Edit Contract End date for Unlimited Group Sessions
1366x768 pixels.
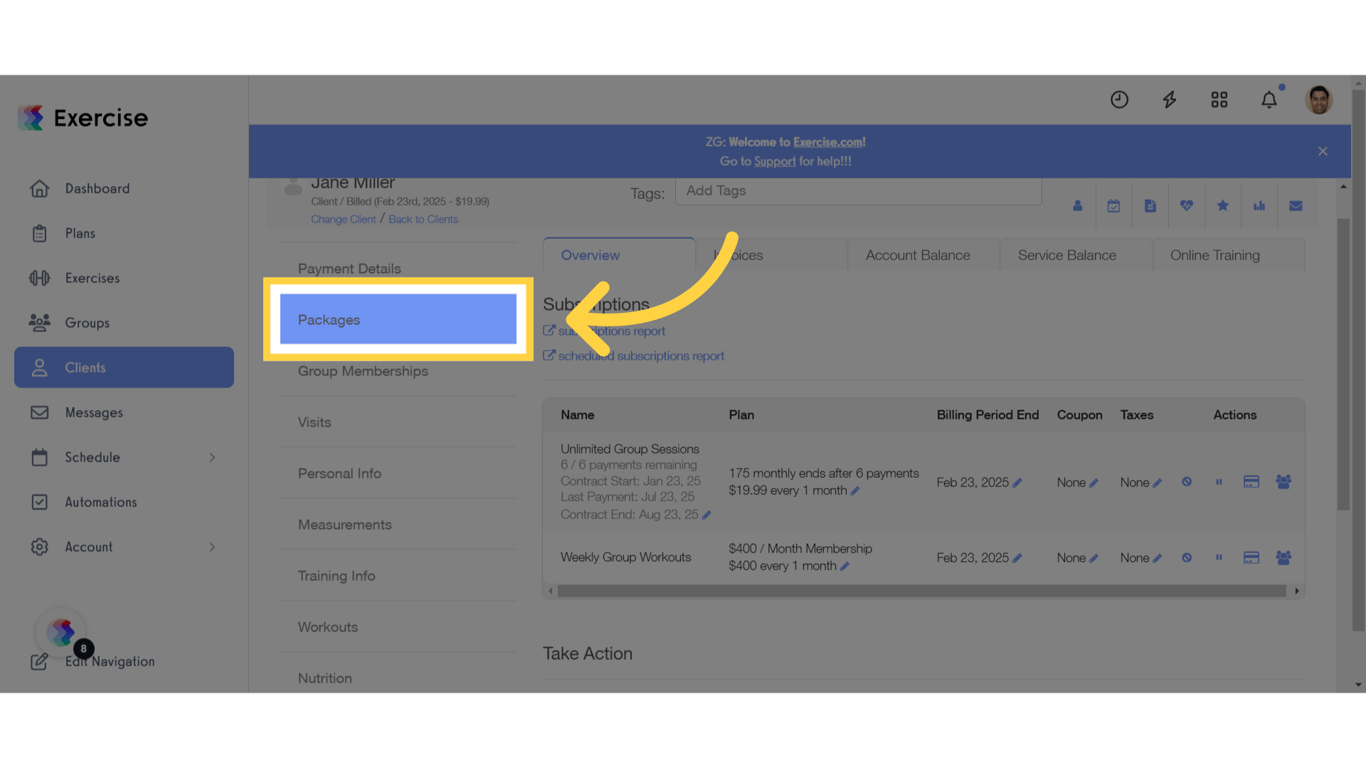(706, 515)
